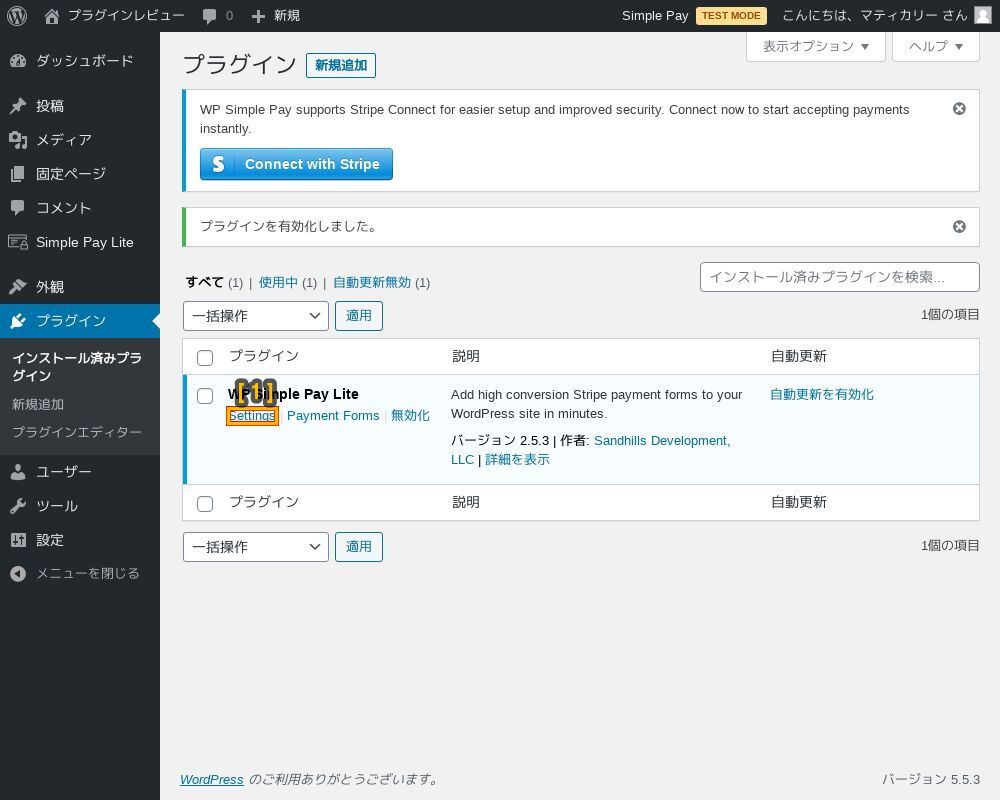Open 固定ページ menu item
The height and width of the screenshot is (800, 1000).
click(x=80, y=174)
